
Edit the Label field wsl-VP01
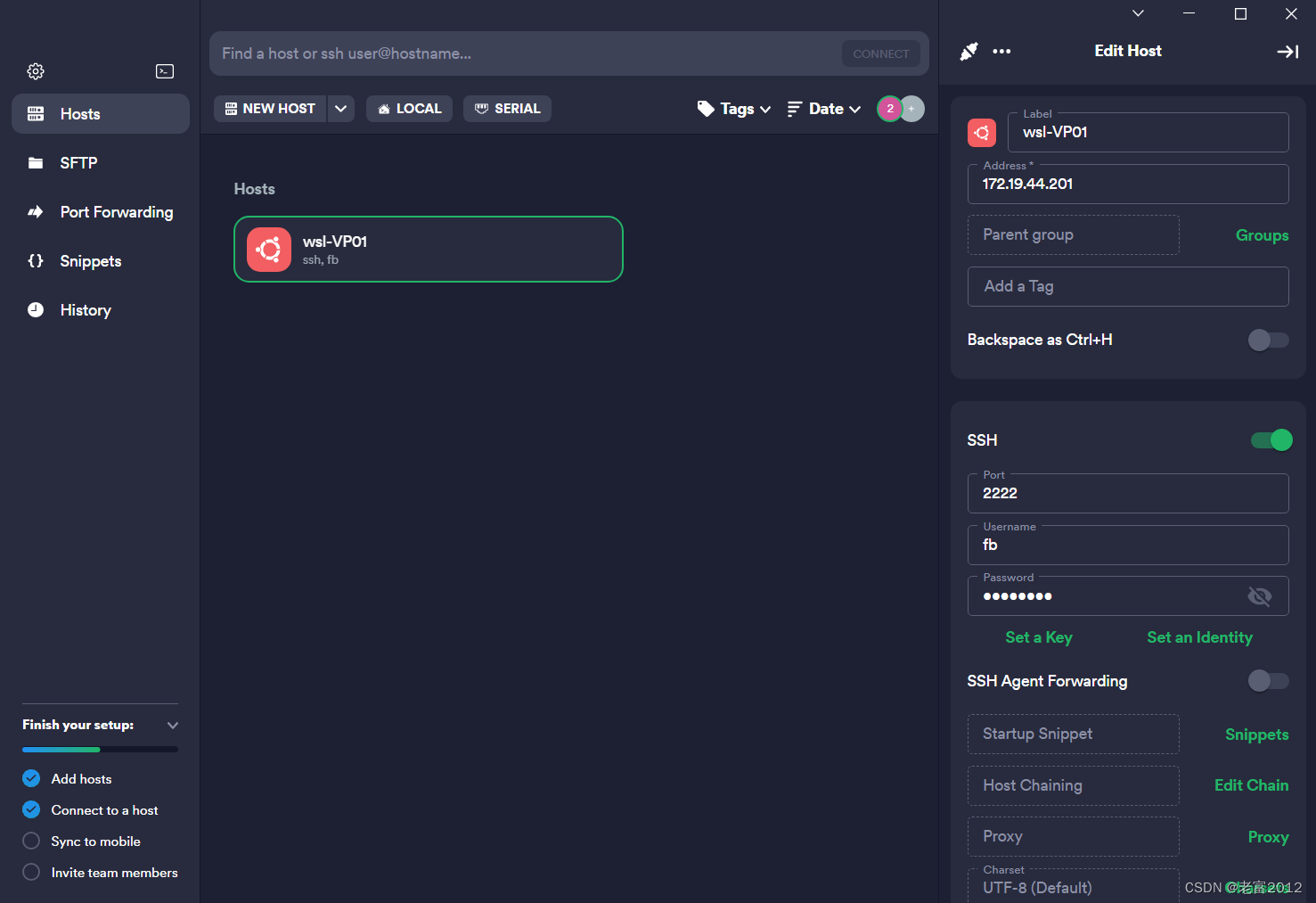click(x=1148, y=132)
